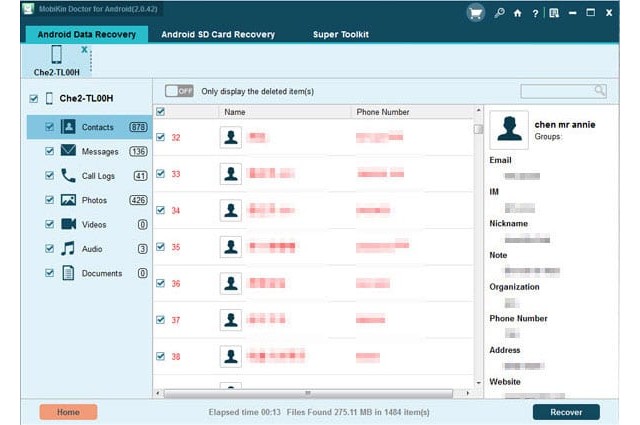Click the Recover button
The height and width of the screenshot is (425, 640).
pos(566,412)
